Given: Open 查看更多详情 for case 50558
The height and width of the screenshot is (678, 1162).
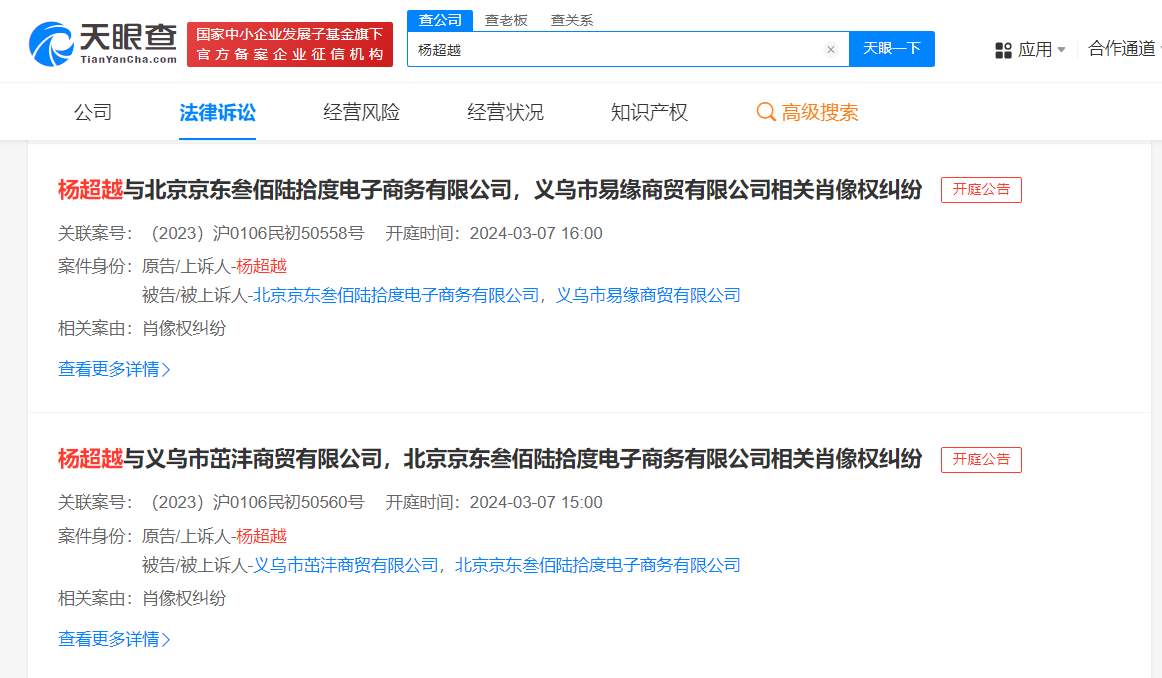Looking at the screenshot, I should [x=114, y=369].
